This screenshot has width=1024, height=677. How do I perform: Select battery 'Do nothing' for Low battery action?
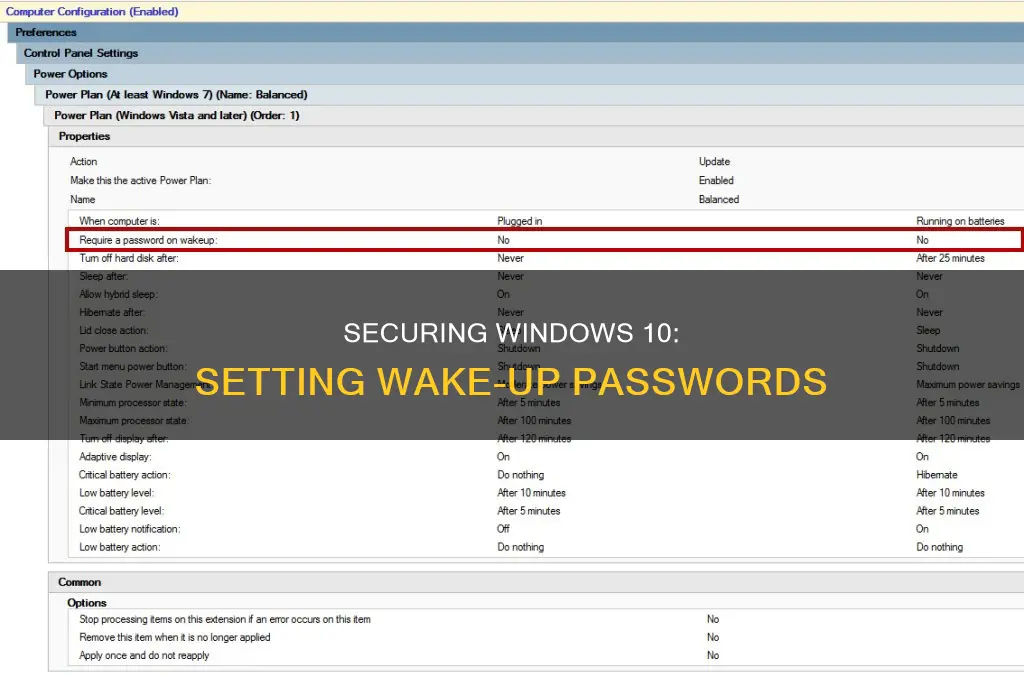(x=939, y=547)
